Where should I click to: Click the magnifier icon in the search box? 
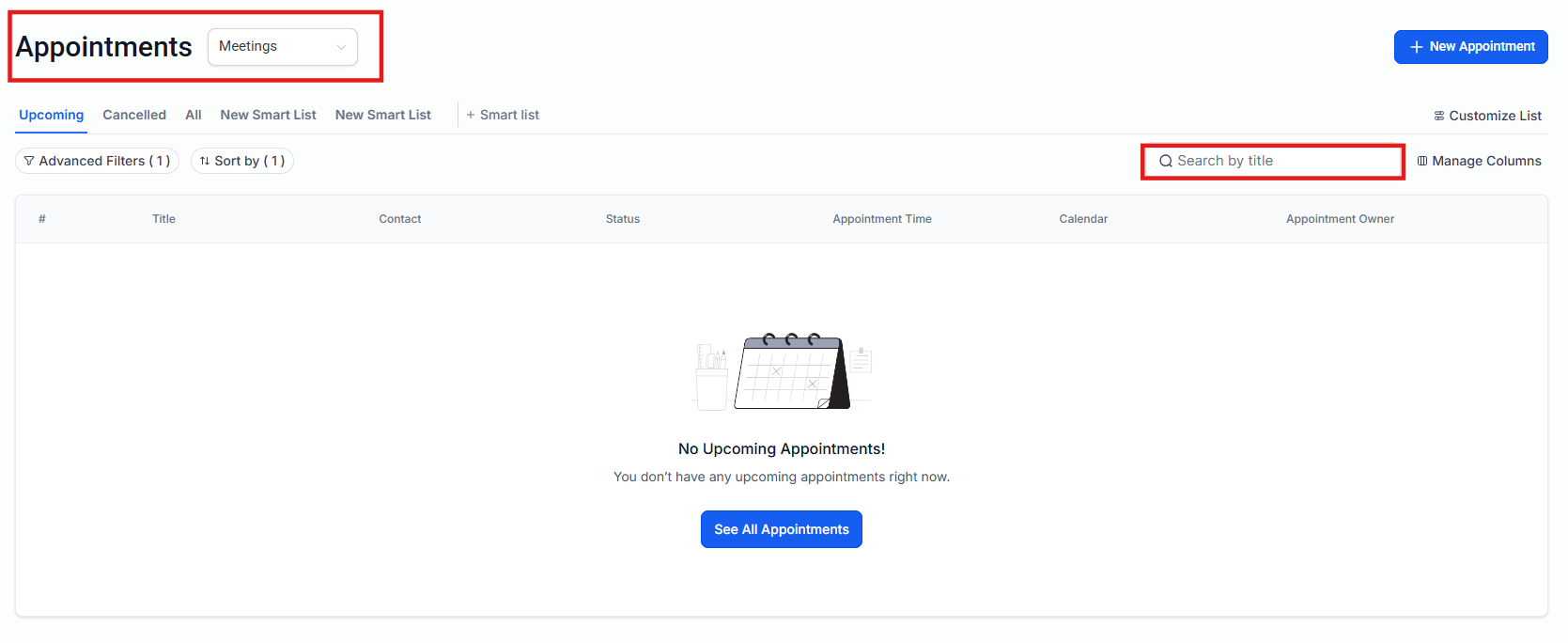point(1166,161)
